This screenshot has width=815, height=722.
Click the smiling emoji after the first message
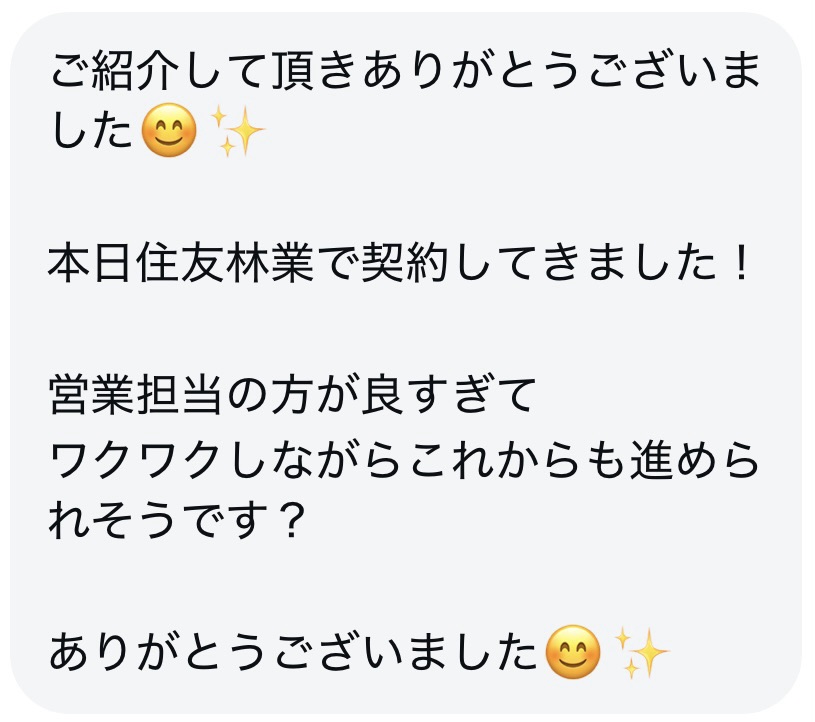(x=170, y=133)
